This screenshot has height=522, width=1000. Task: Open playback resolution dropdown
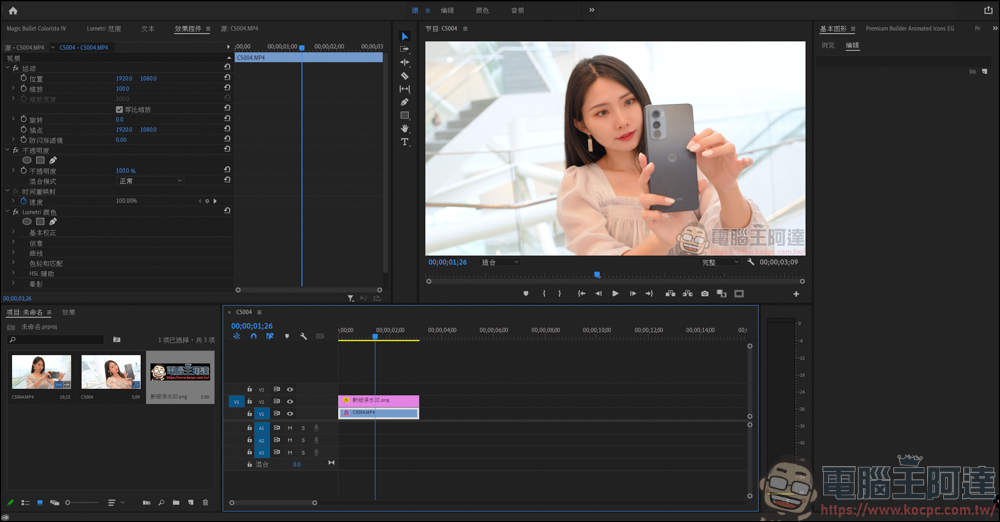[721, 262]
